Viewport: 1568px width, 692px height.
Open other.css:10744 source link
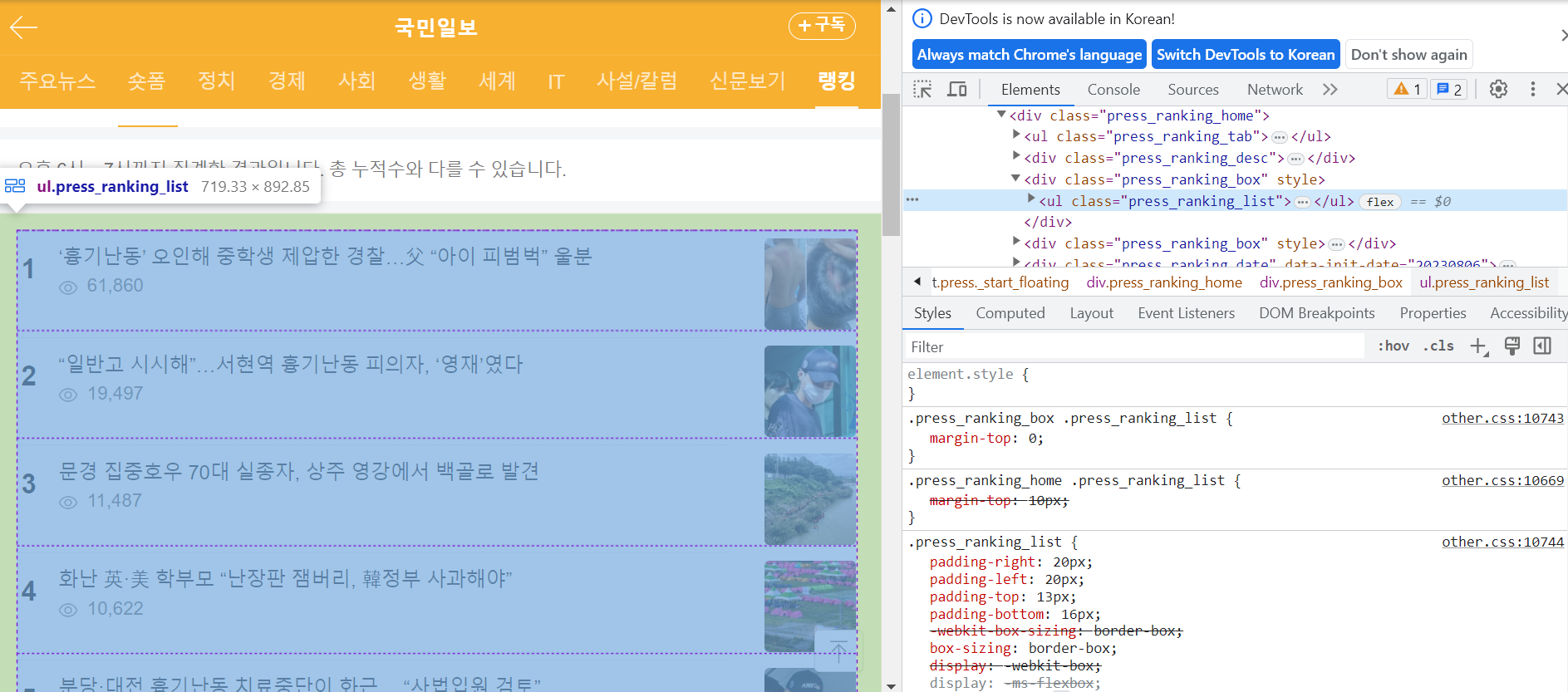click(x=1502, y=542)
